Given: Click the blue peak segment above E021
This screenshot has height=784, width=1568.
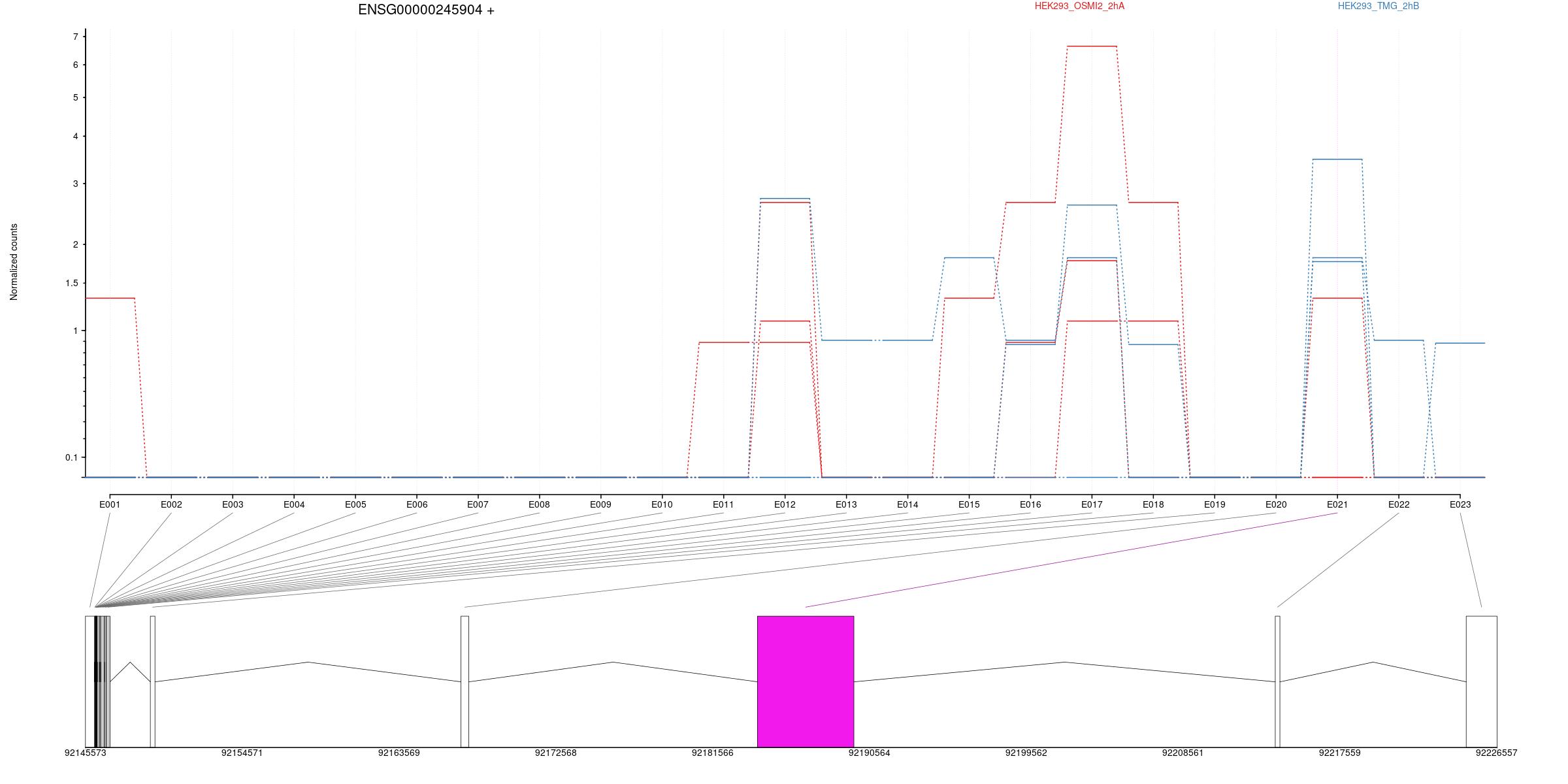Looking at the screenshot, I should 1337,159.
